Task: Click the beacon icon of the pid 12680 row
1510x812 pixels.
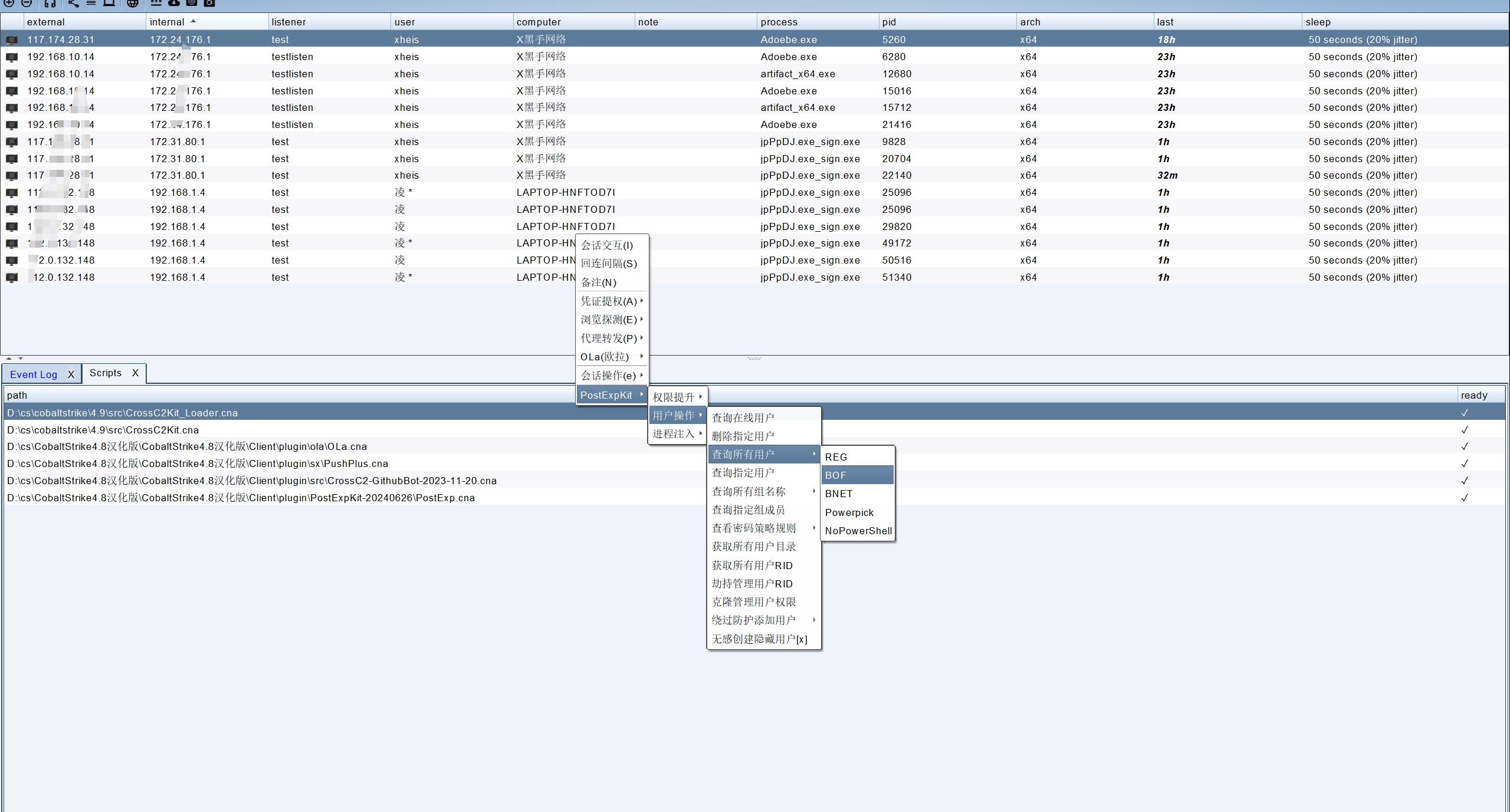Action: pyautogui.click(x=12, y=74)
